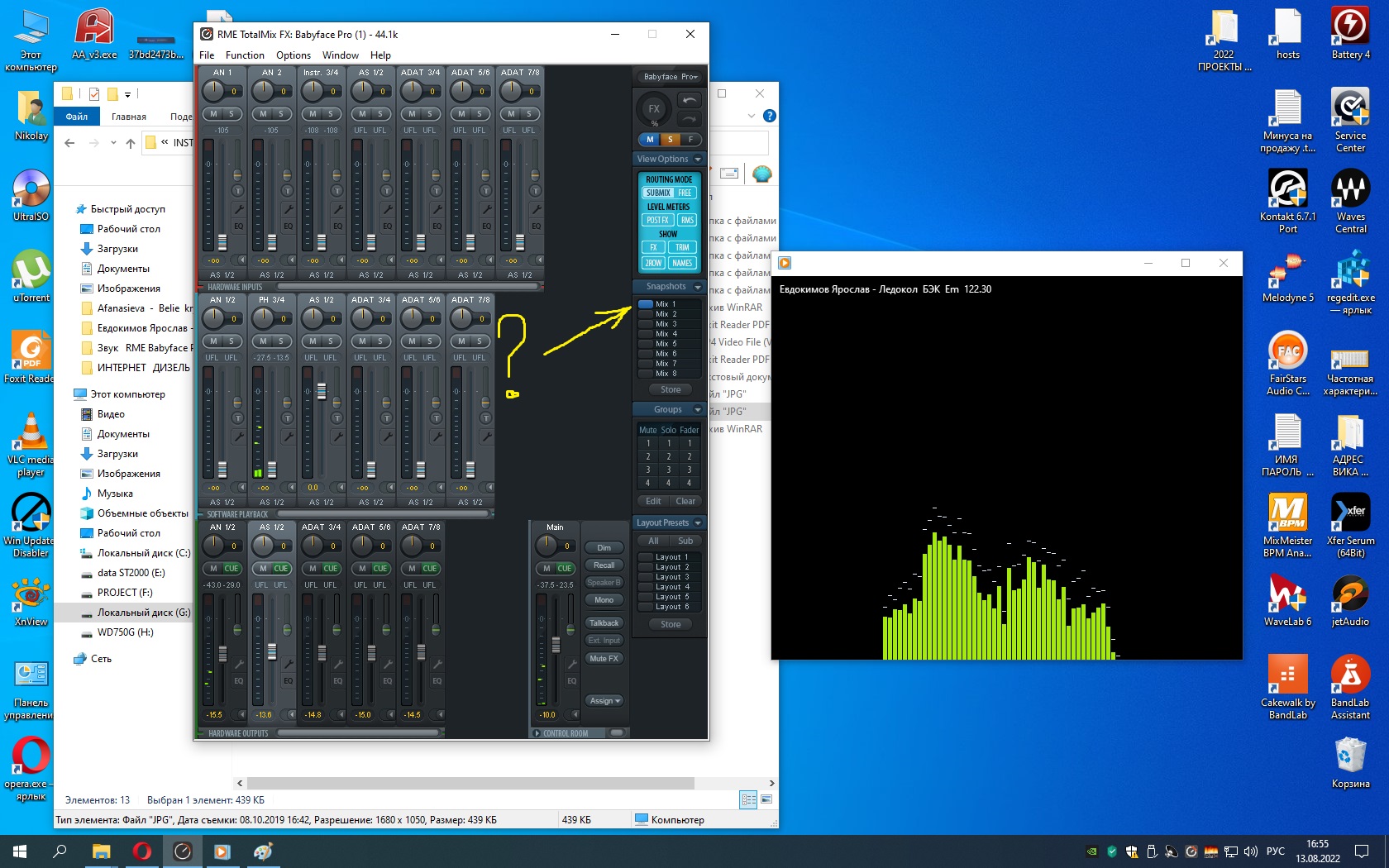This screenshot has width=1389, height=868.
Task: Open the wrench settings on Main output channel
Action: click(x=571, y=664)
